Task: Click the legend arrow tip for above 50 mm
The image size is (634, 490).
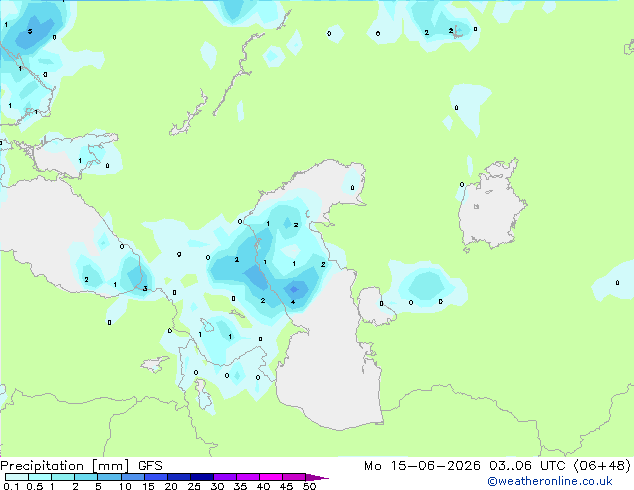Action: tap(317, 477)
